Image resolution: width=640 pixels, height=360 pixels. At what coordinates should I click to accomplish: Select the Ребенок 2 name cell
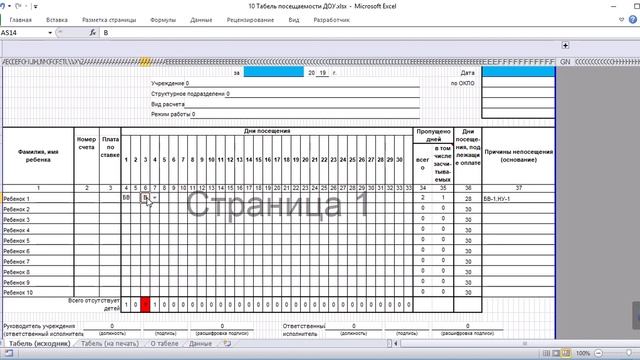point(38,209)
